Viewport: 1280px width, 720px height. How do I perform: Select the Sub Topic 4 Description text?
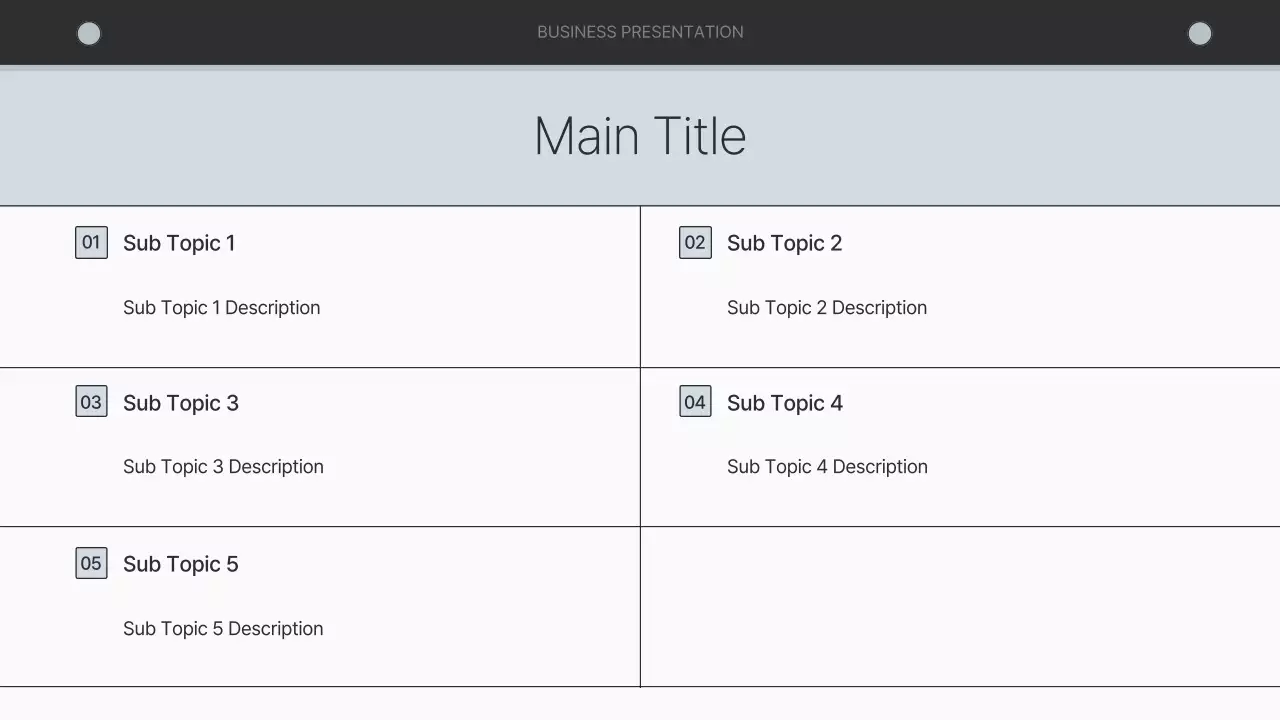click(827, 467)
